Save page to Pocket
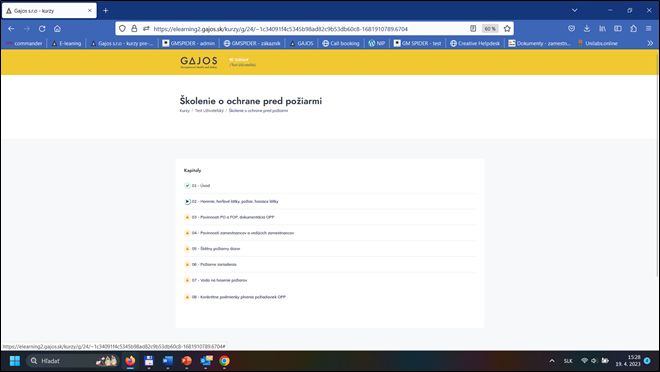 (x=571, y=29)
